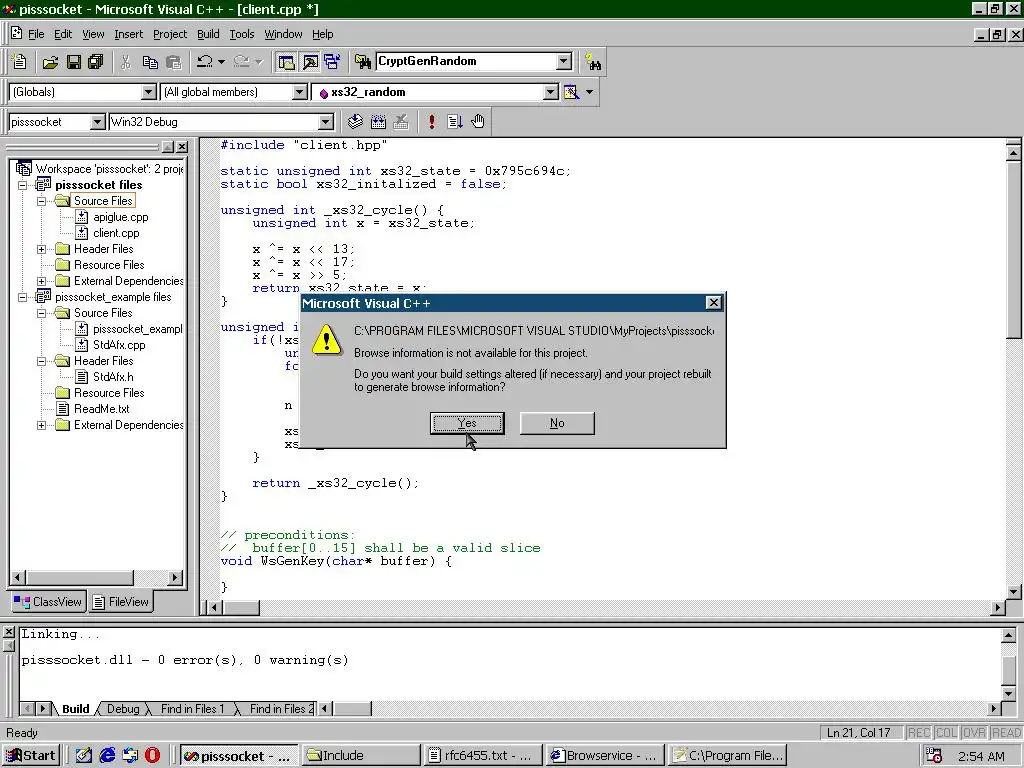Collapse the pisssocket files tree node
Image resolution: width=1024 pixels, height=768 pixels.
(23, 185)
